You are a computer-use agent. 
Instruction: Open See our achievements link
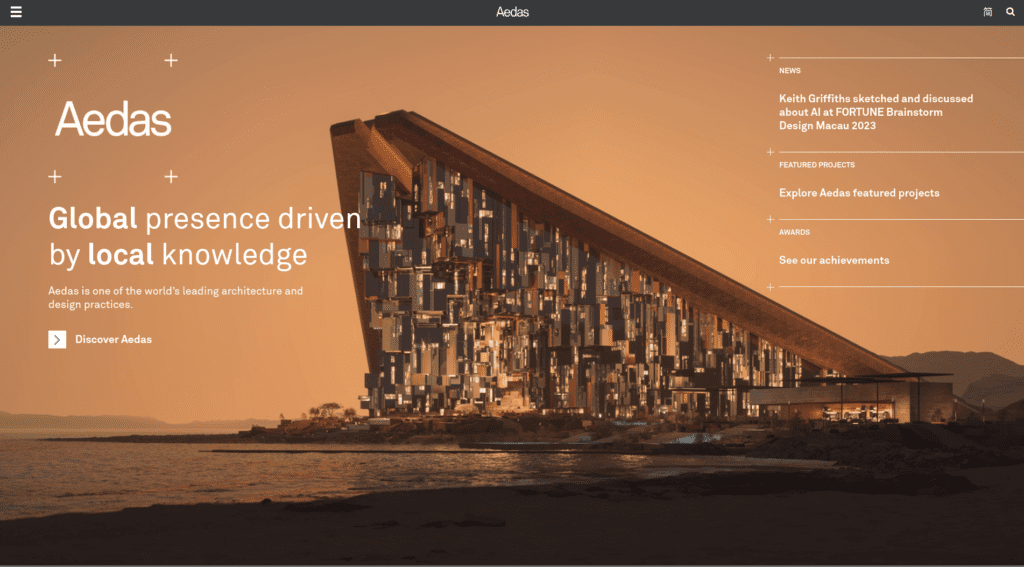pos(834,260)
